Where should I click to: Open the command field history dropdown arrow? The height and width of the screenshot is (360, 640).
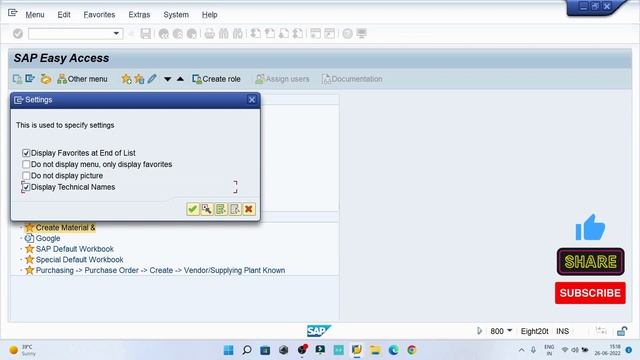[x=116, y=33]
